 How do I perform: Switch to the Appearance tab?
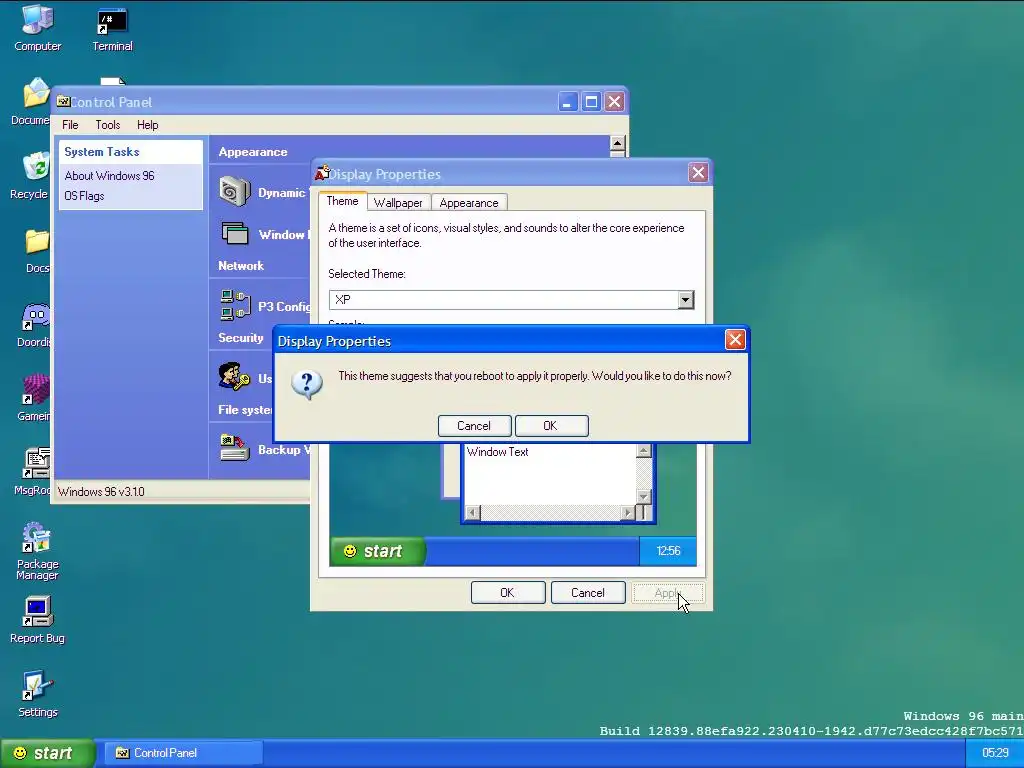469,202
